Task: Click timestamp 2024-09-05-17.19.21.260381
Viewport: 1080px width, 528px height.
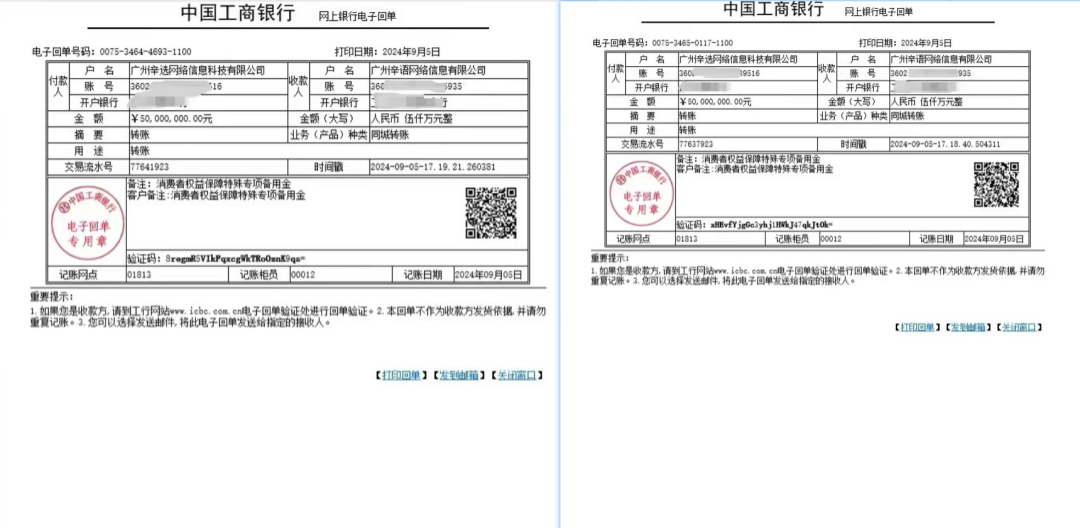Action: point(433,167)
